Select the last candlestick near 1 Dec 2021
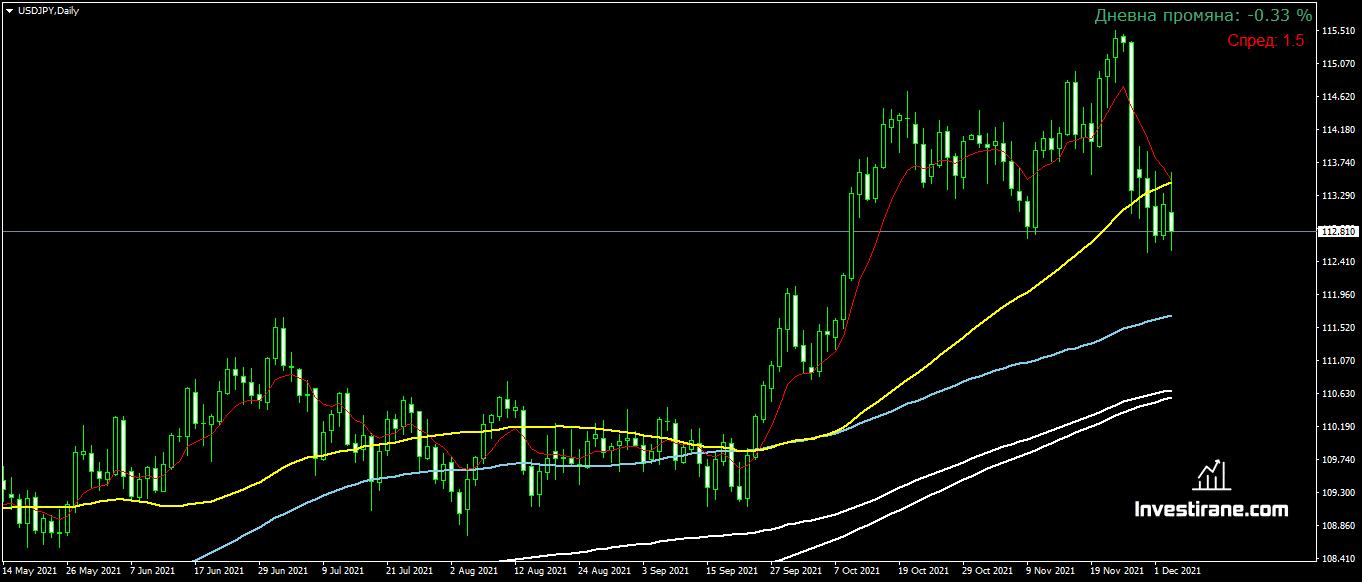Image resolution: width=1362 pixels, height=582 pixels. coord(1170,220)
